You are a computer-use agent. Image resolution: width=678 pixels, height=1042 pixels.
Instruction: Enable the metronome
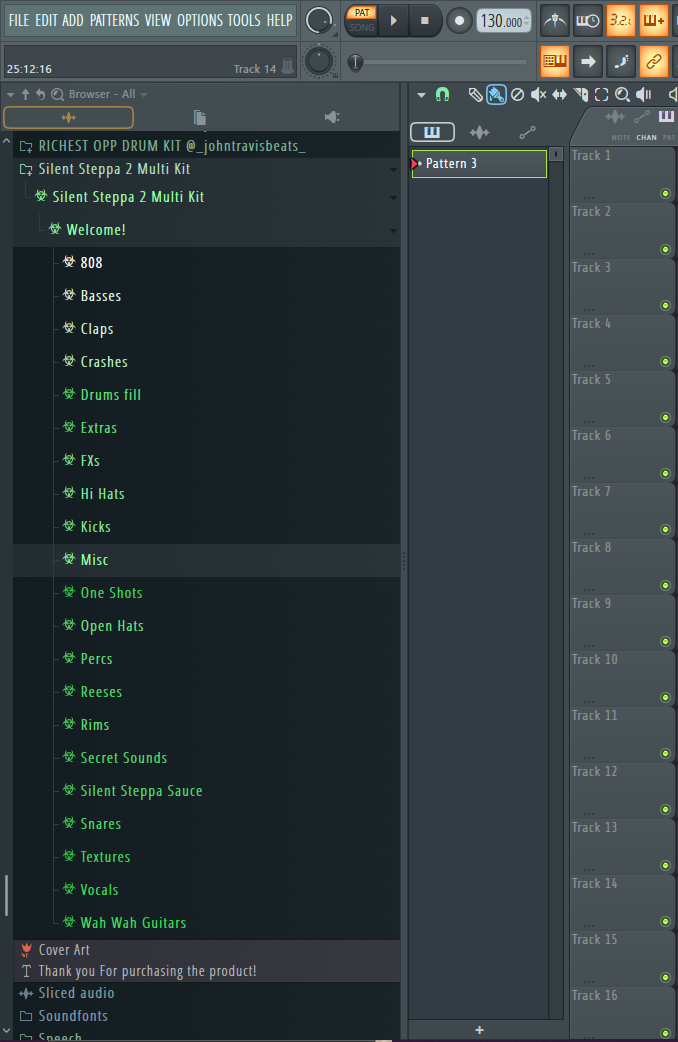click(x=555, y=20)
